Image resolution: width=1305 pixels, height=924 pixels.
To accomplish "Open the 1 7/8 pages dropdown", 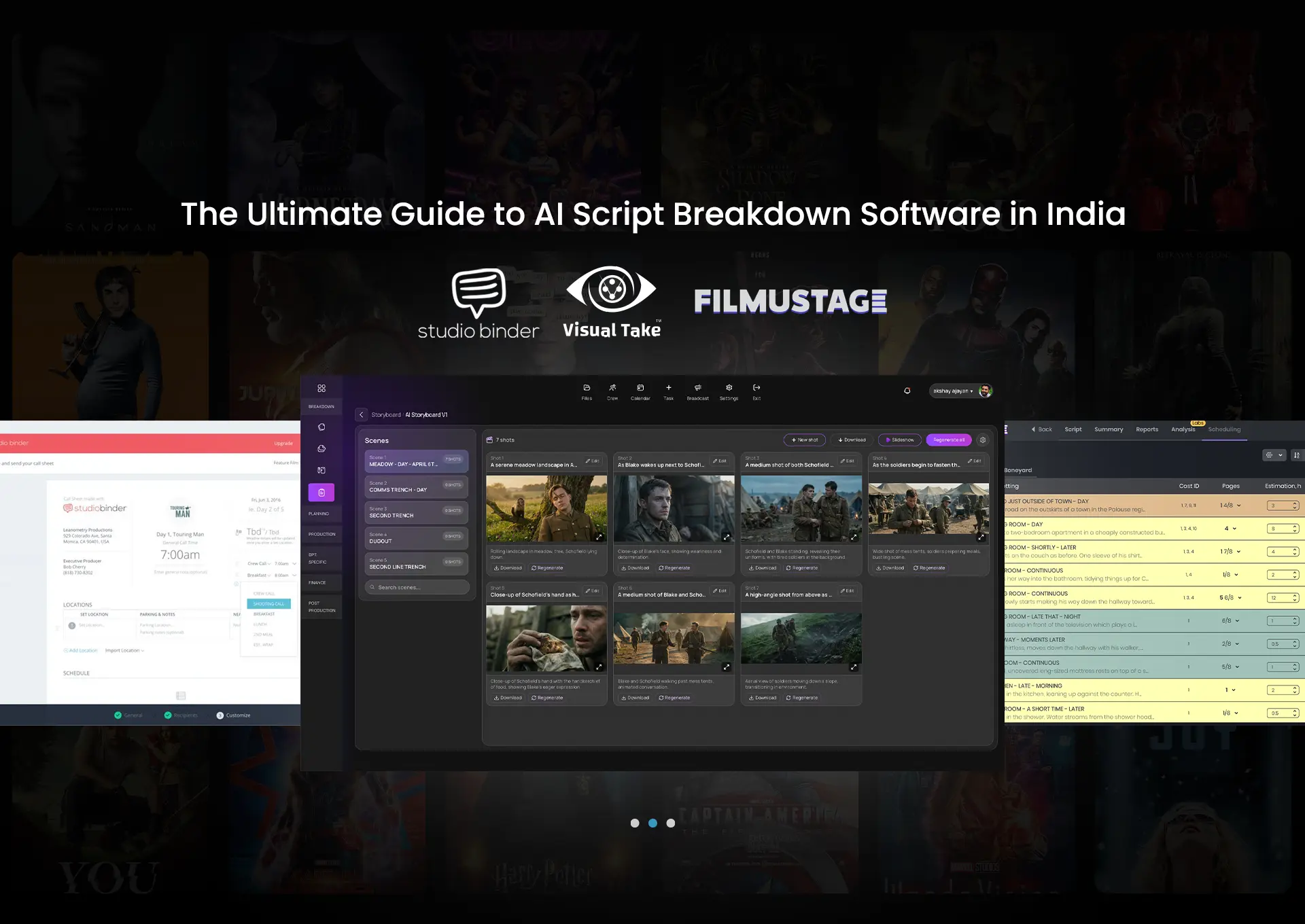I will pos(1230,552).
